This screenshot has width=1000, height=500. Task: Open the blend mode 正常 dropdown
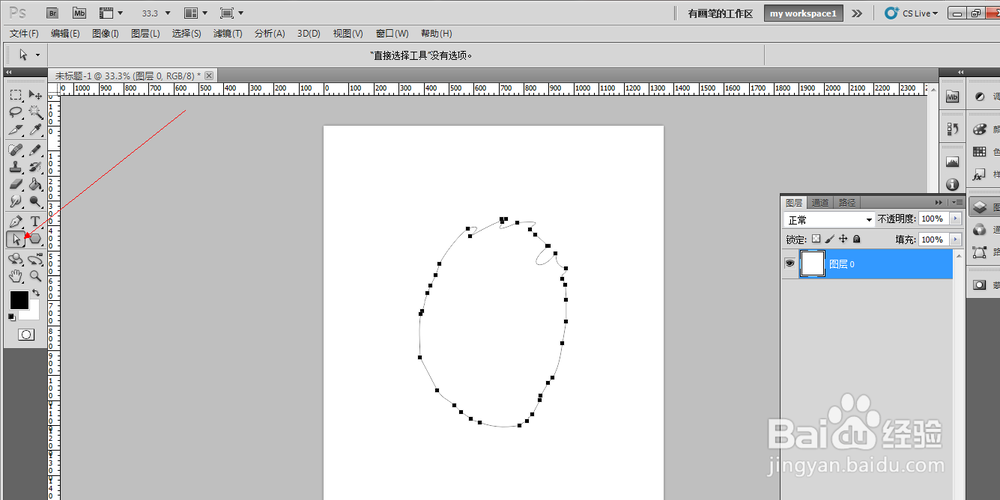pyautogui.click(x=829, y=219)
